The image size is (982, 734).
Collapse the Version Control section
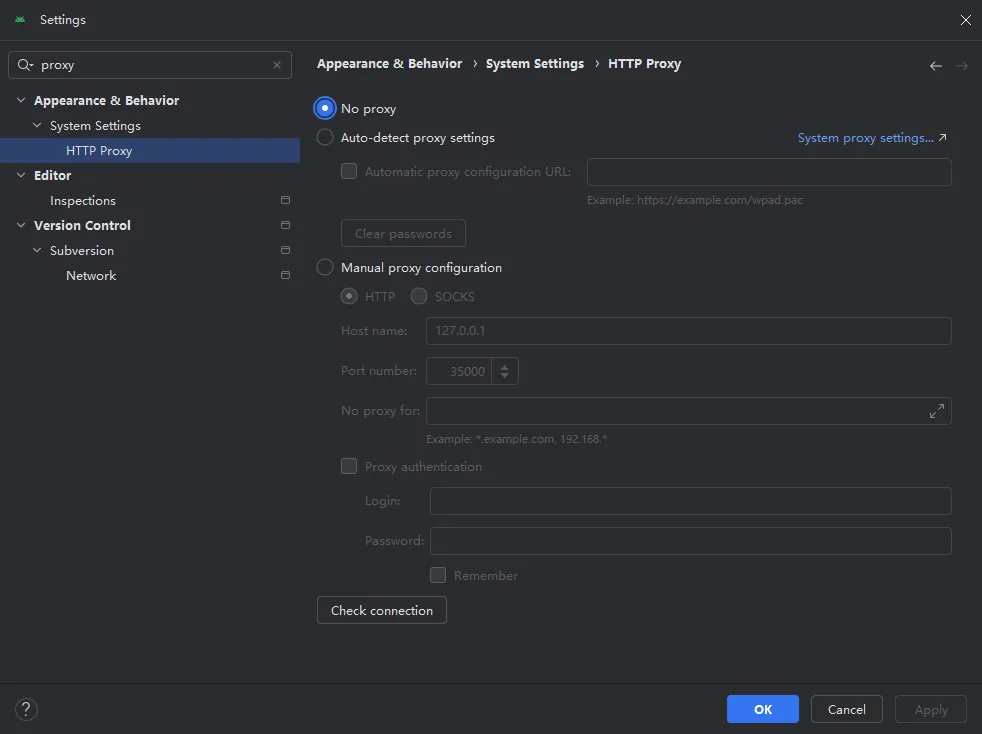[21, 226]
